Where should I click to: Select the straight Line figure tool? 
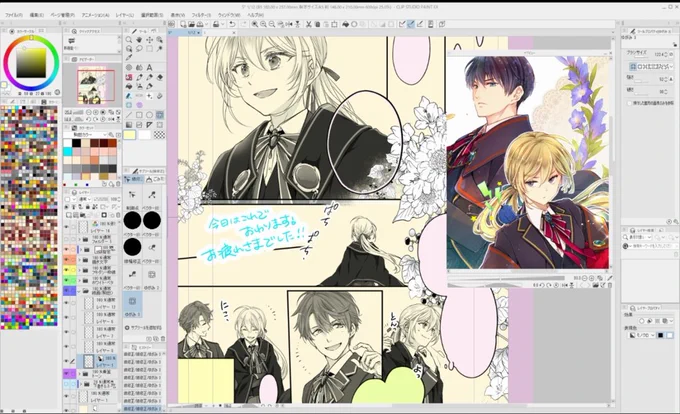pyautogui.click(x=129, y=115)
